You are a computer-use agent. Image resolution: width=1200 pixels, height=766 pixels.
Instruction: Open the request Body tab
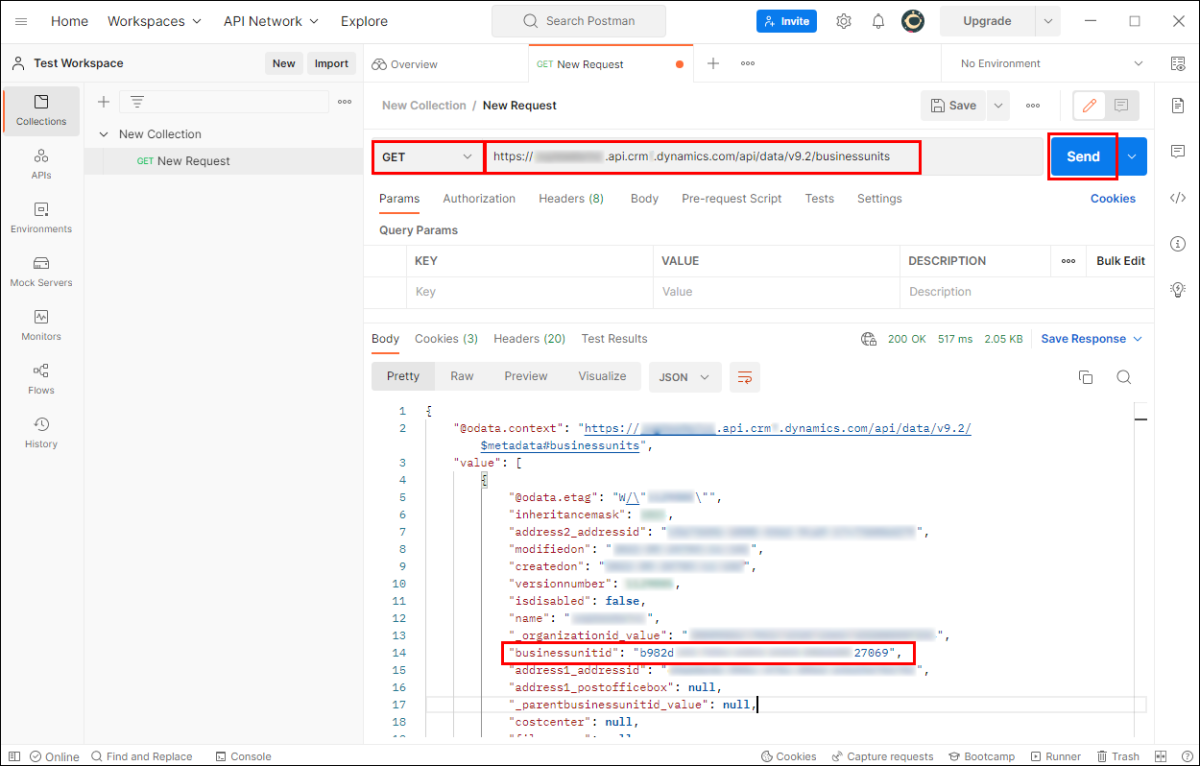point(644,198)
